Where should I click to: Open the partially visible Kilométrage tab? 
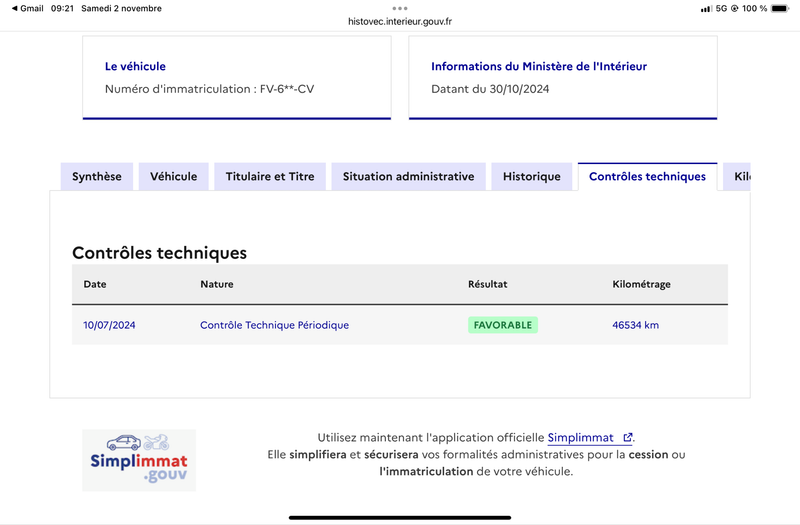(x=737, y=177)
